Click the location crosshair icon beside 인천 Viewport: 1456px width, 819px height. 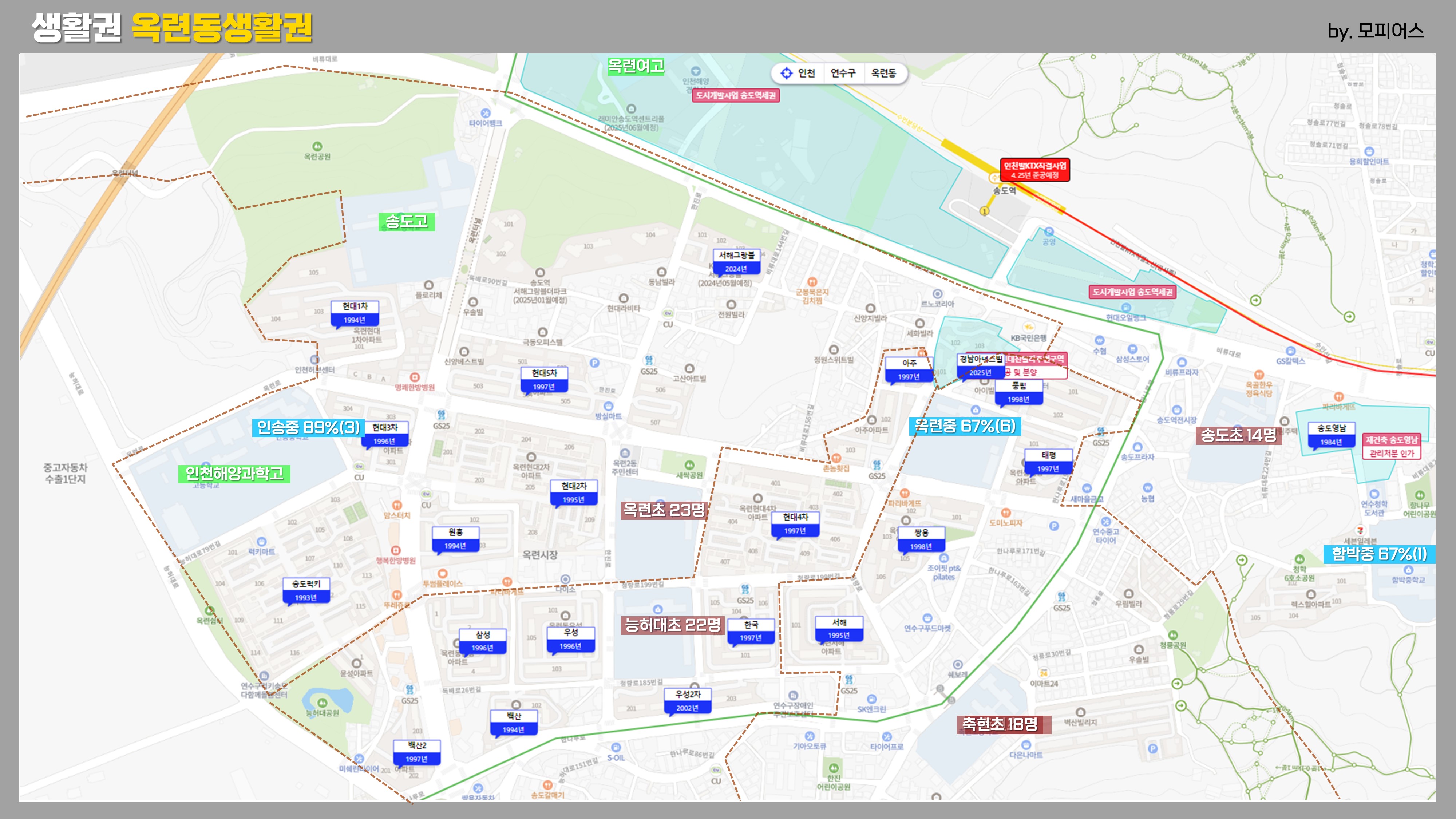coord(786,73)
